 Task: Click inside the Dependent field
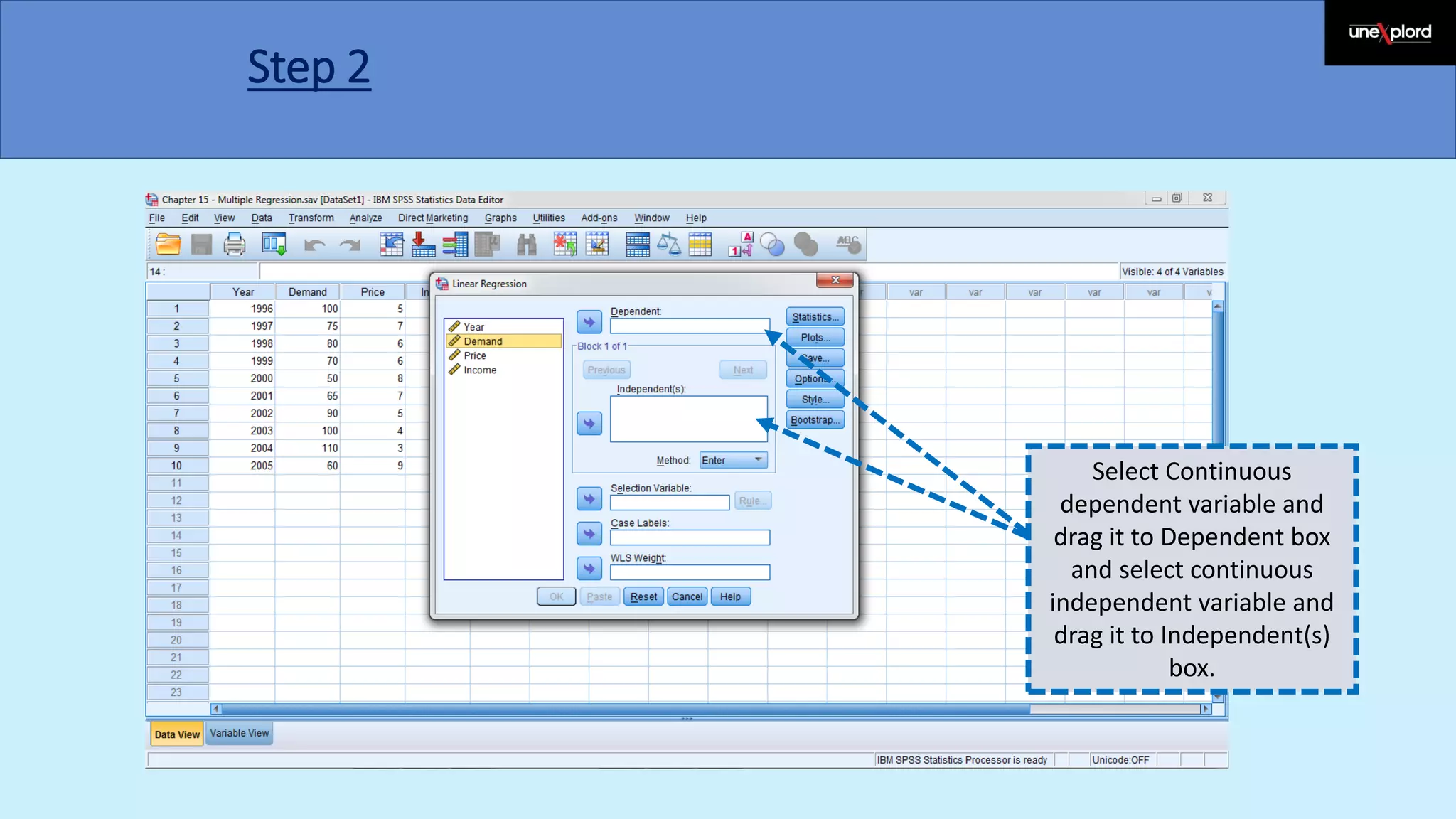[689, 326]
